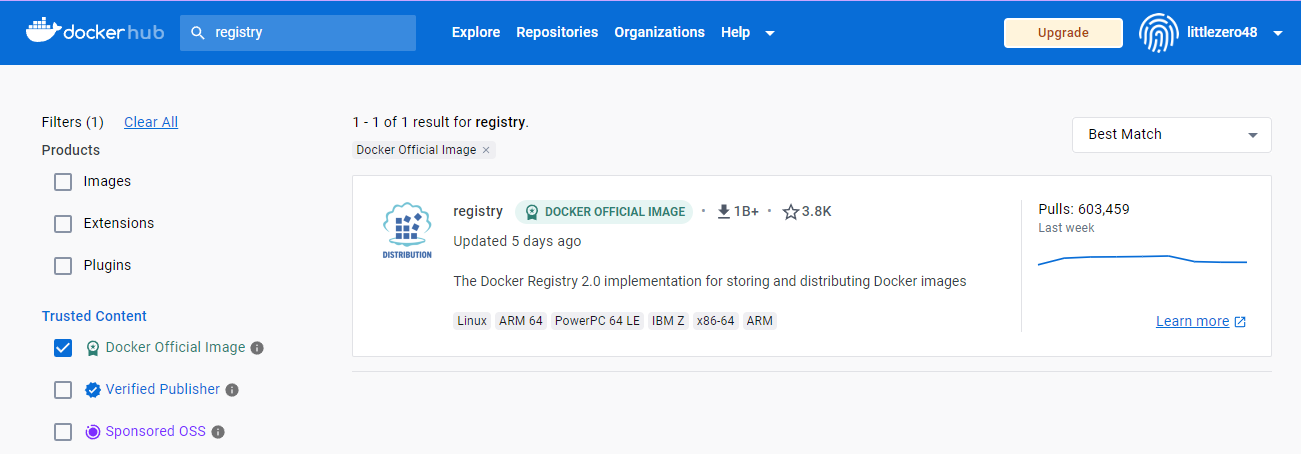The width and height of the screenshot is (1301, 454).
Task: Check the Images filter checkbox
Action: point(63,182)
